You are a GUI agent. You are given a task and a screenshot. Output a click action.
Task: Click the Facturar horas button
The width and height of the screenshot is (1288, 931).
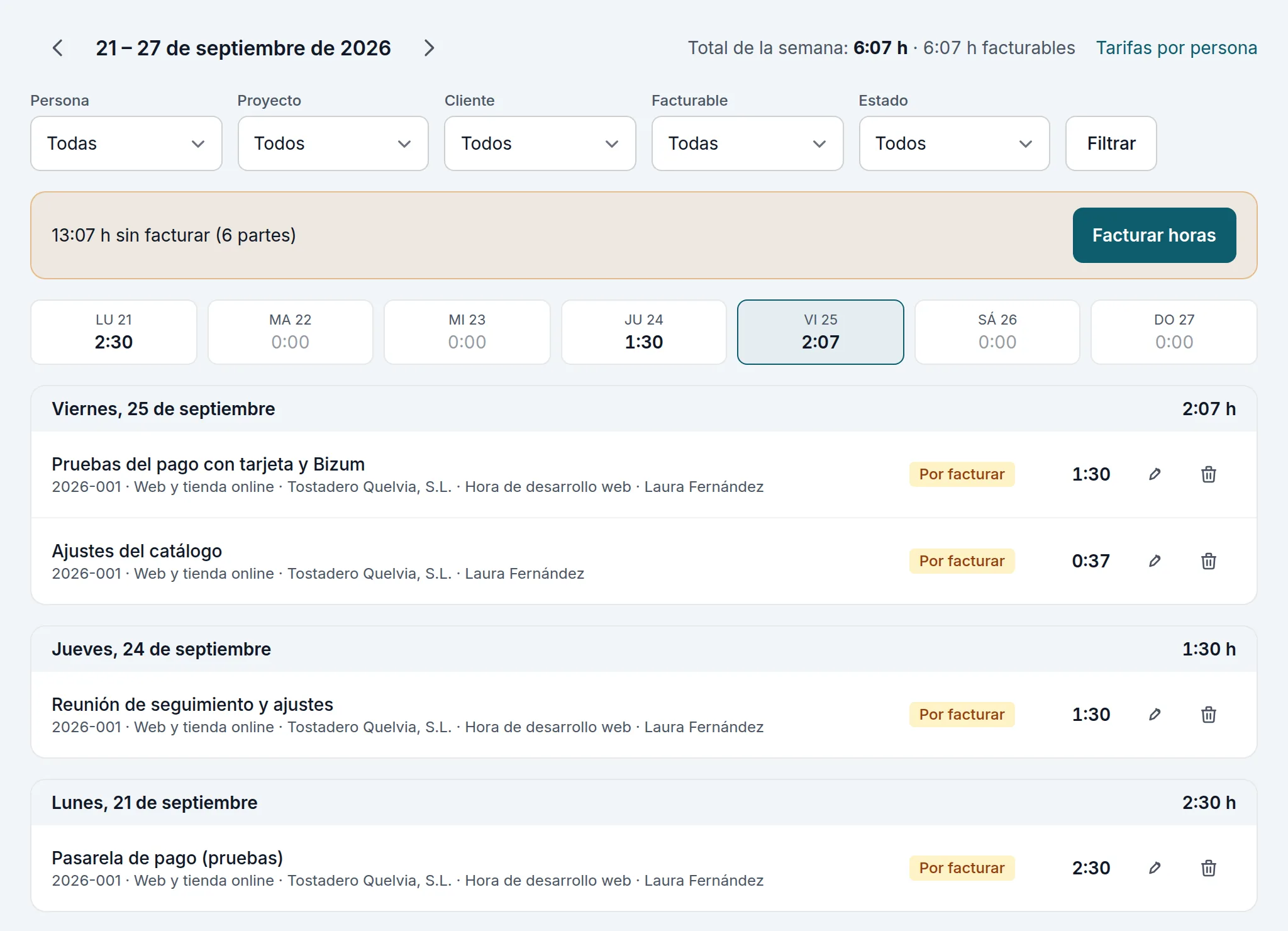coord(1154,235)
